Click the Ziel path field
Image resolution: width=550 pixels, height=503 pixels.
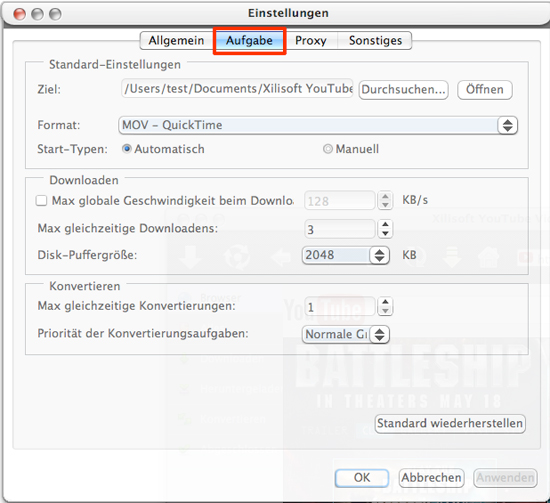pos(237,89)
